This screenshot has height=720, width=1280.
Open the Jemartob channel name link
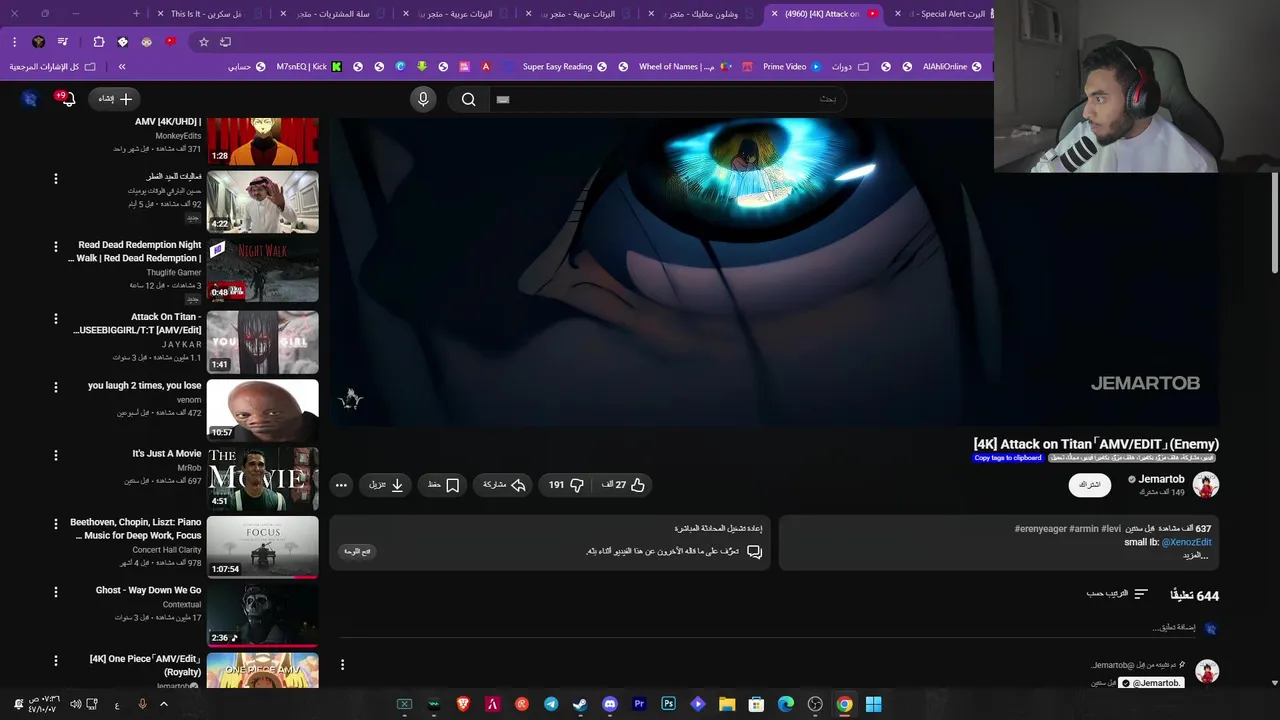click(1161, 479)
